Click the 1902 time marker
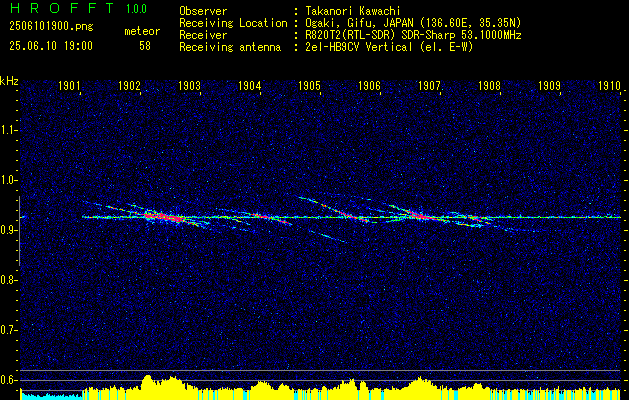Image resolution: width=629 pixels, height=400 pixels. 129,85
